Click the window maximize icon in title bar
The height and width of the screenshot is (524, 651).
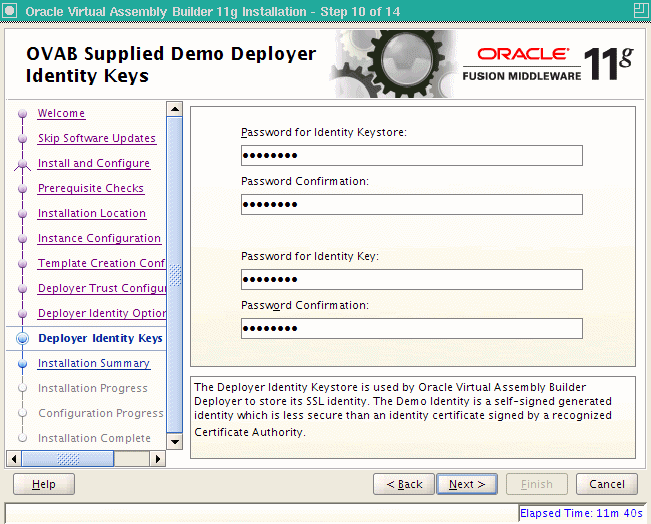pyautogui.click(x=641, y=10)
